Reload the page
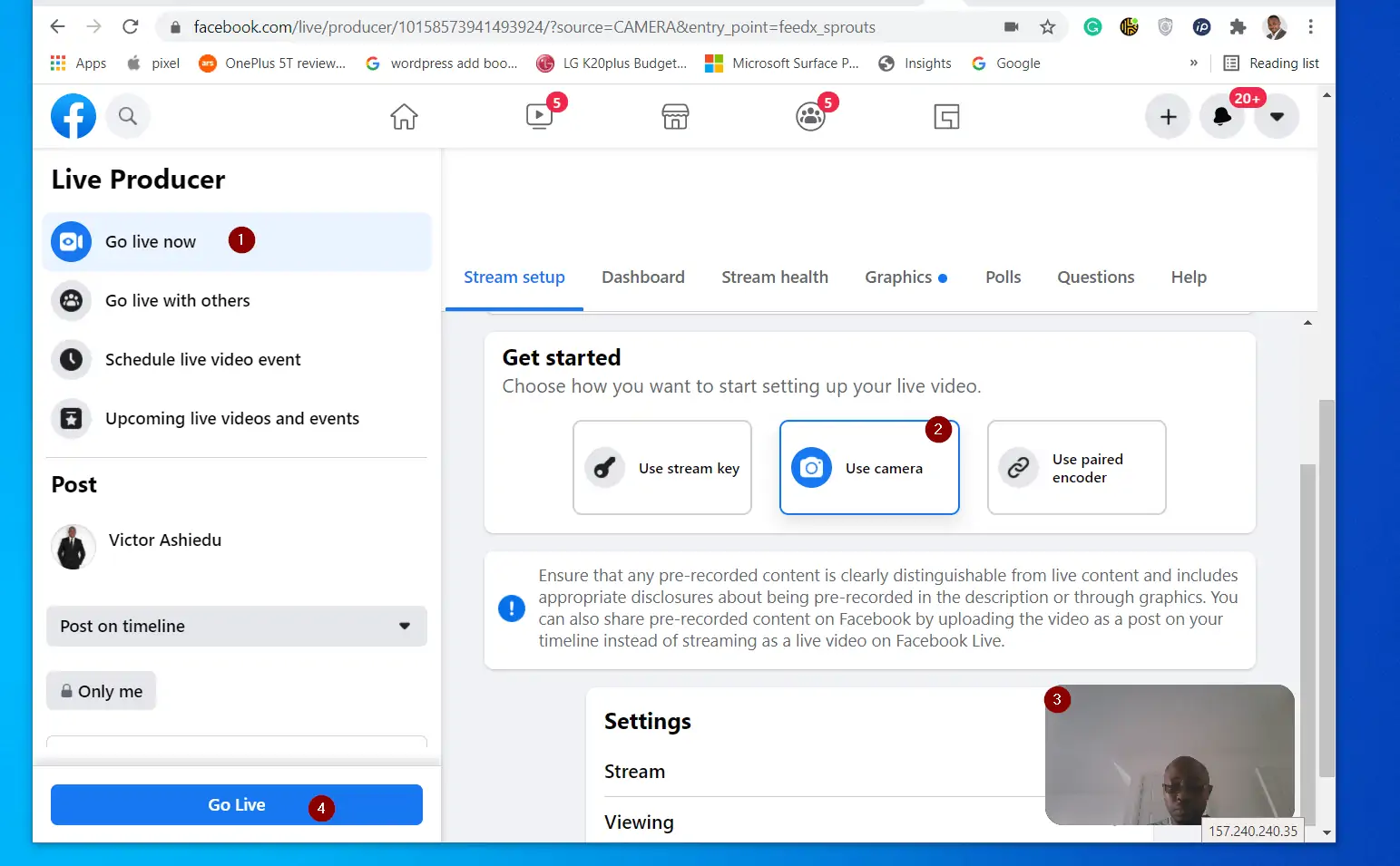 [131, 27]
